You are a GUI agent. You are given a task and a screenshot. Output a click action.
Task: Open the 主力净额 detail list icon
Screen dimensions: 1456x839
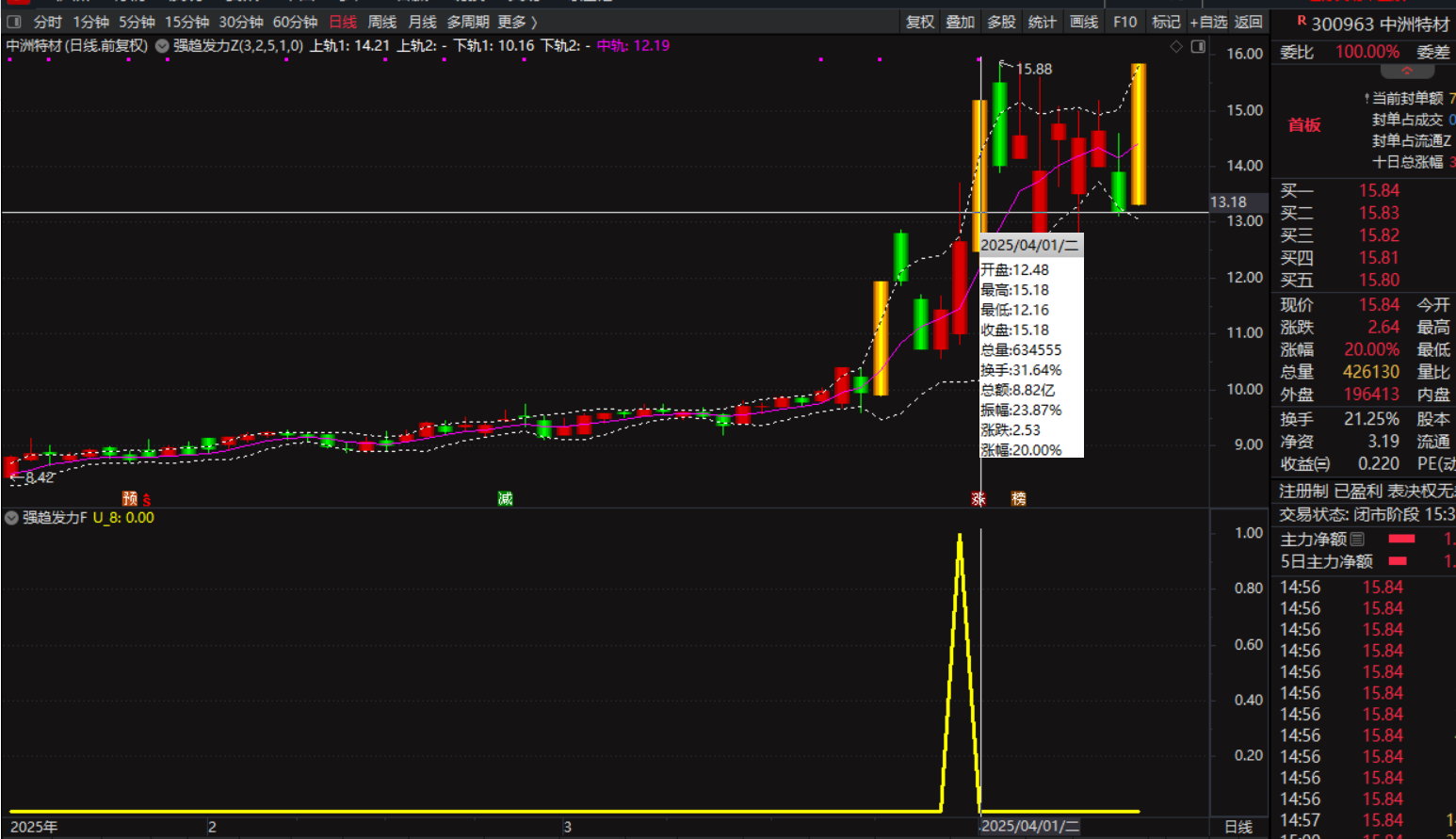click(1357, 540)
